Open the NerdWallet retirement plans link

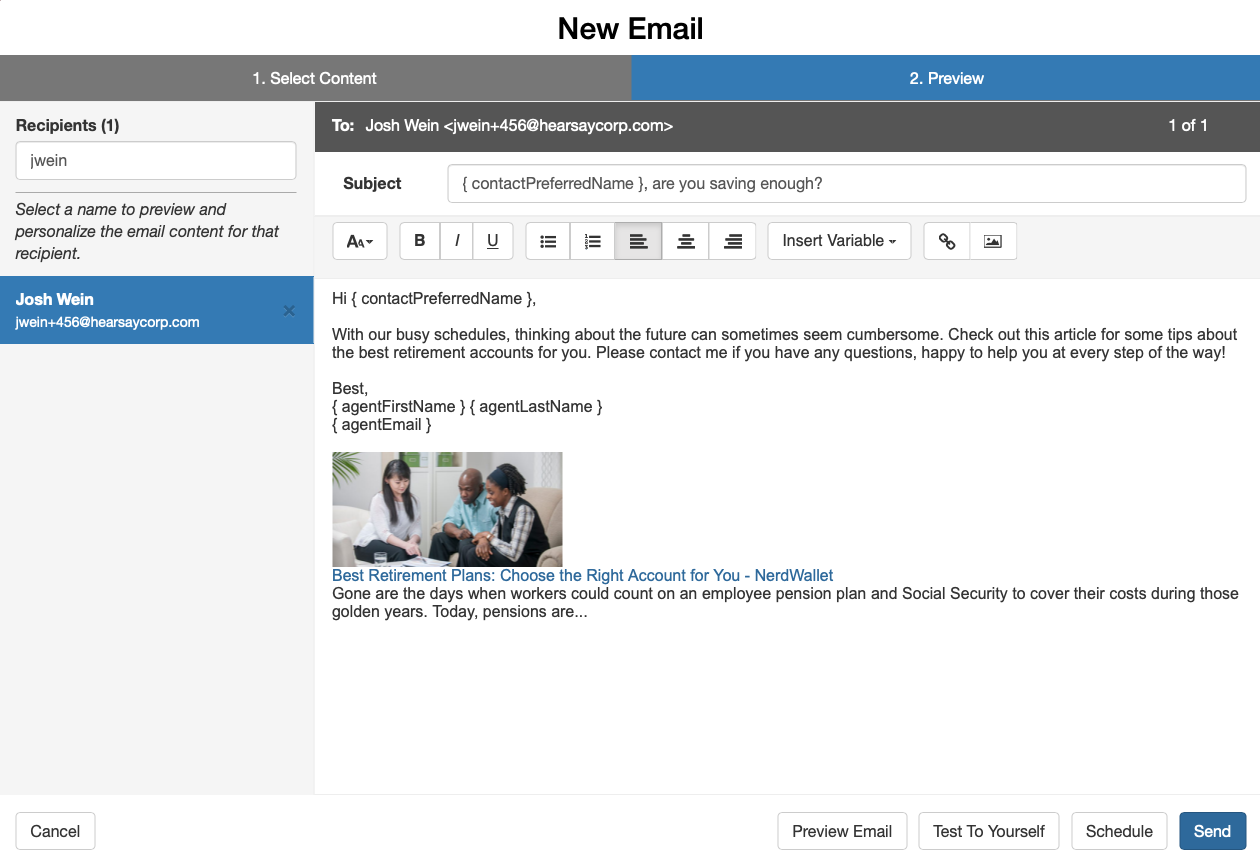point(582,575)
